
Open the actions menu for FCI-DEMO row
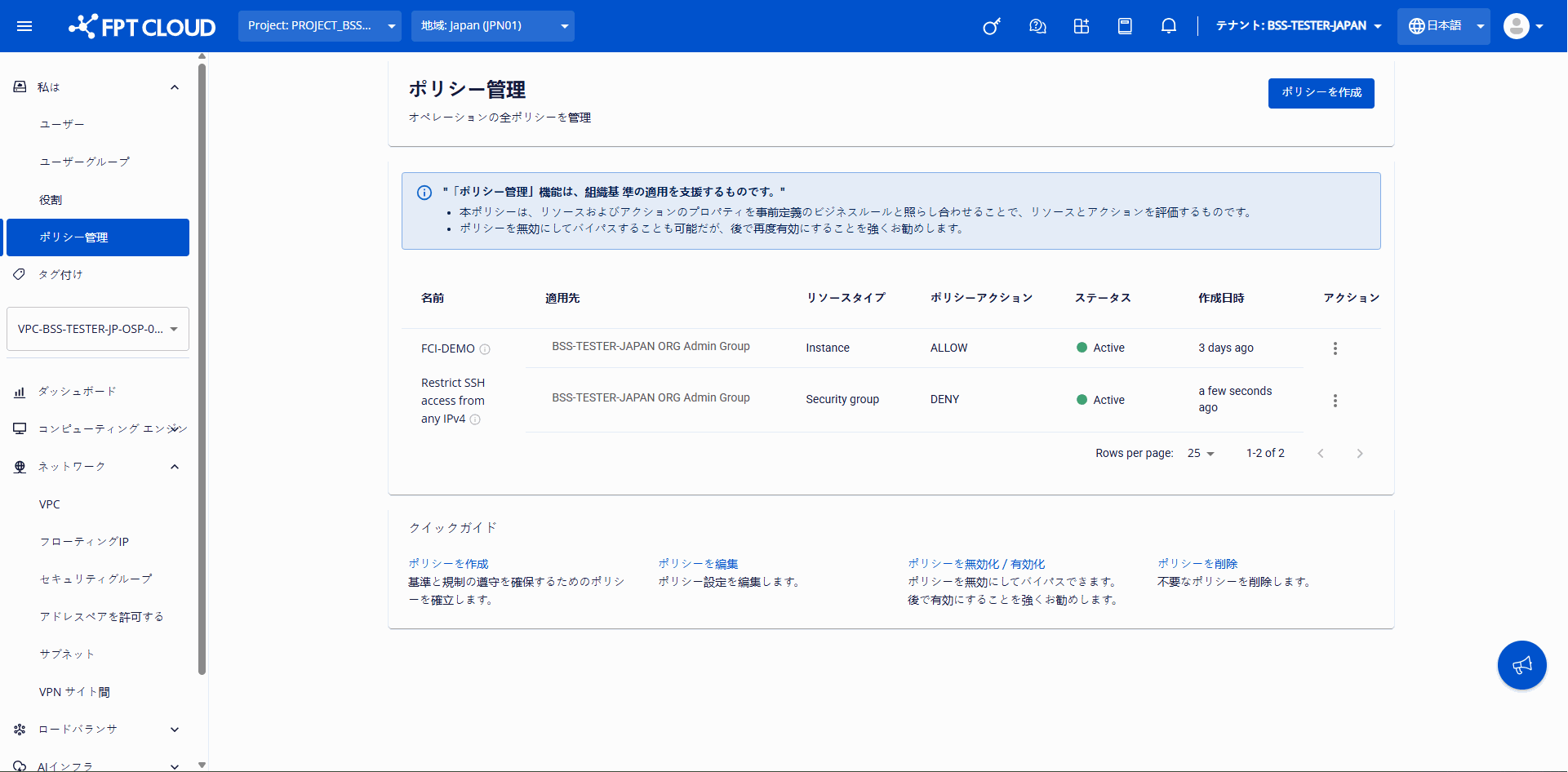pos(1335,348)
